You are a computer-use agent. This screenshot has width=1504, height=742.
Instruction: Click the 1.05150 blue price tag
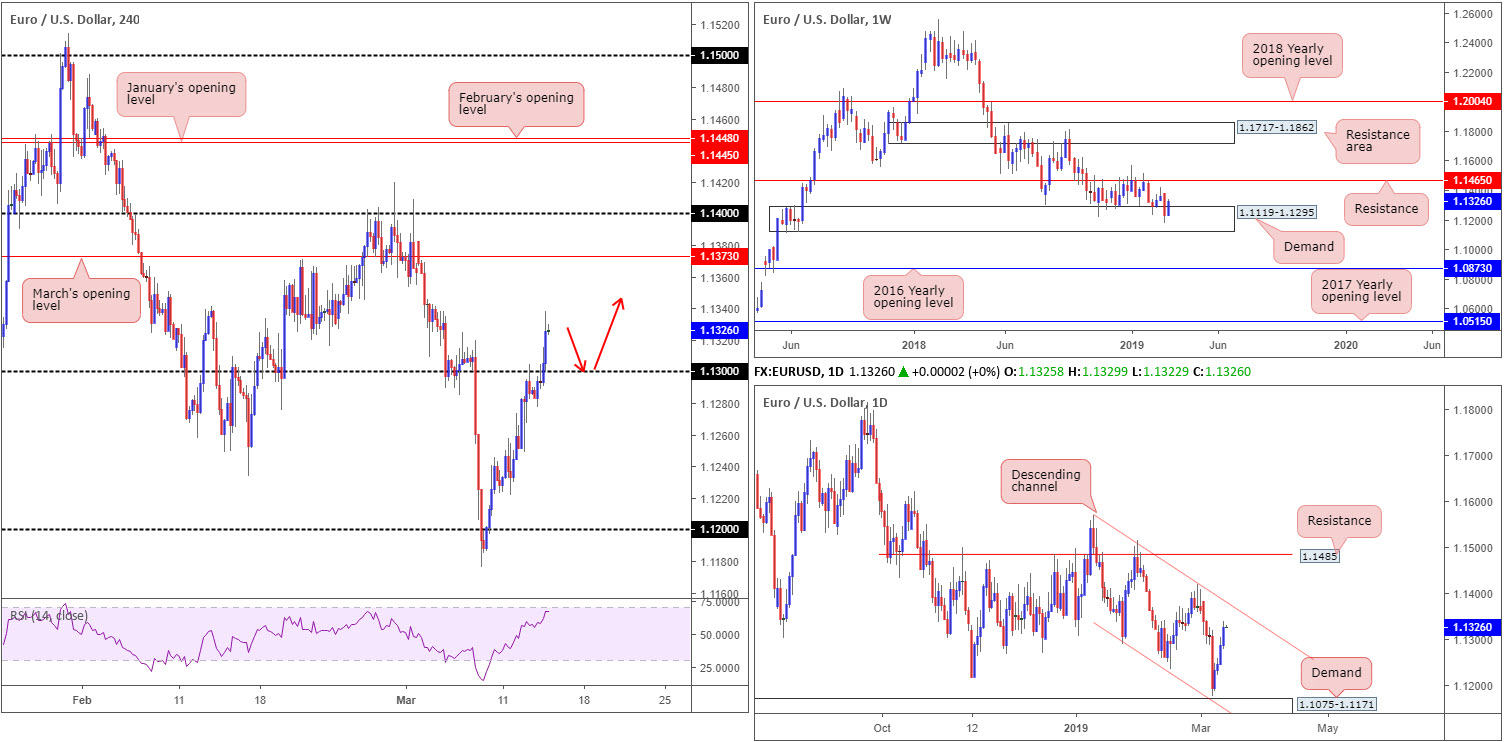click(x=1473, y=321)
